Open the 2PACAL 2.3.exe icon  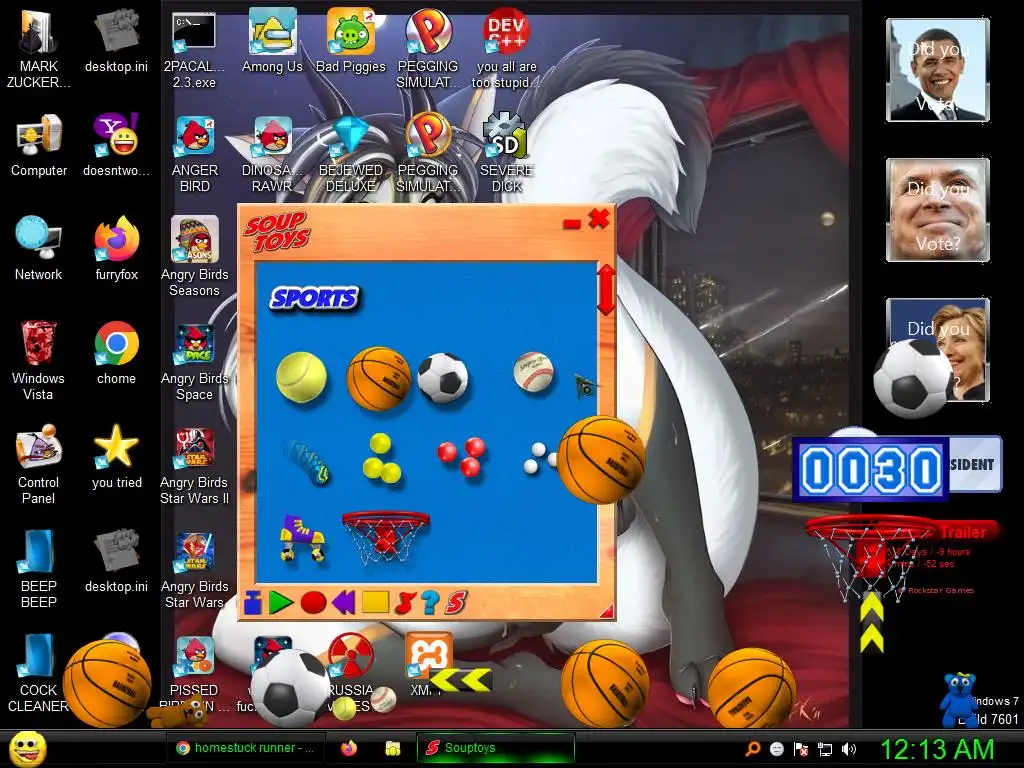[194, 49]
